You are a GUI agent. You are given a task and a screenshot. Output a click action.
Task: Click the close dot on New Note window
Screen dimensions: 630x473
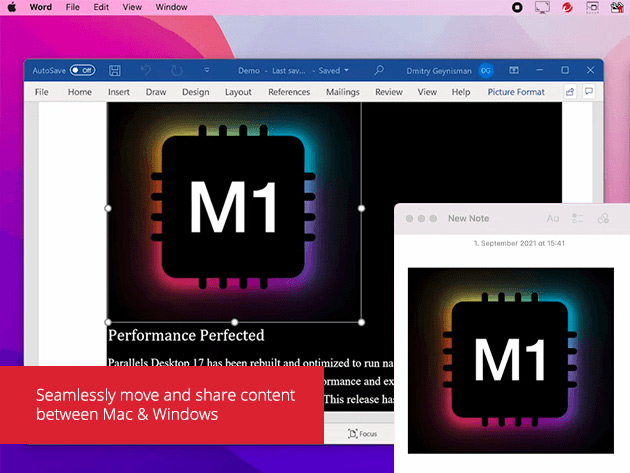point(409,218)
